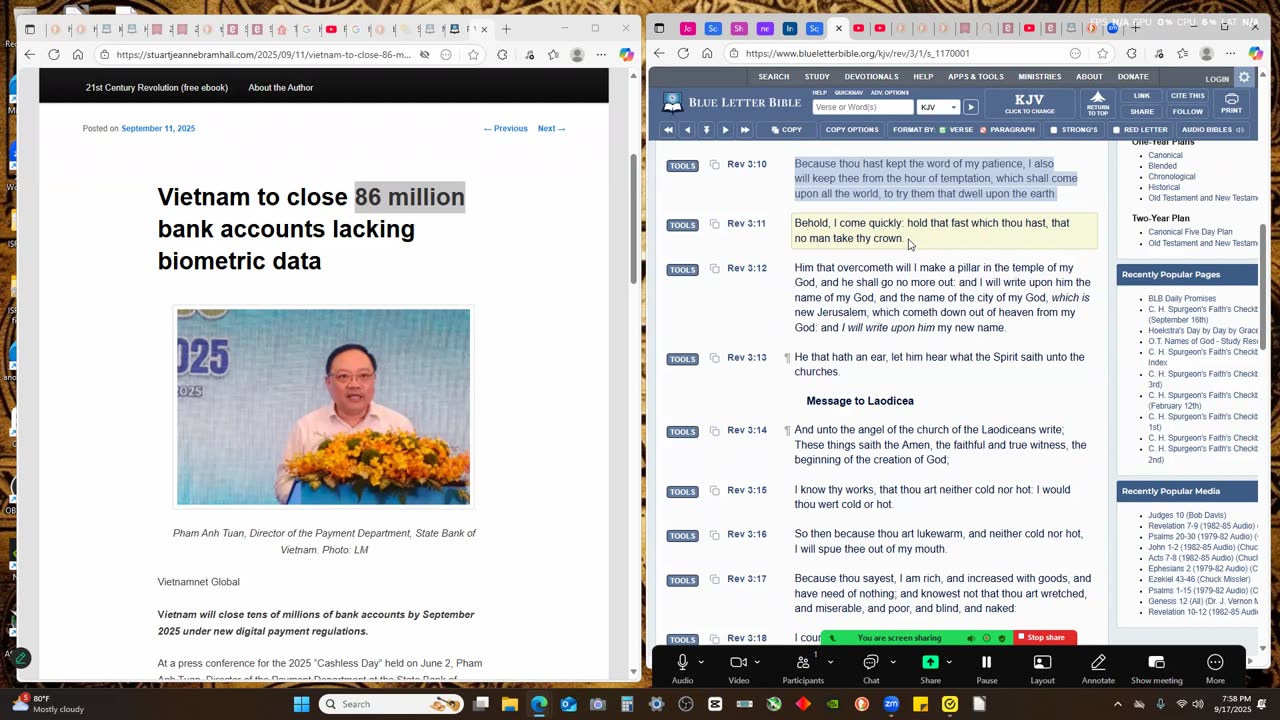The image size is (1280, 720).
Task: Stop the Zoom screen share
Action: click(1046, 638)
